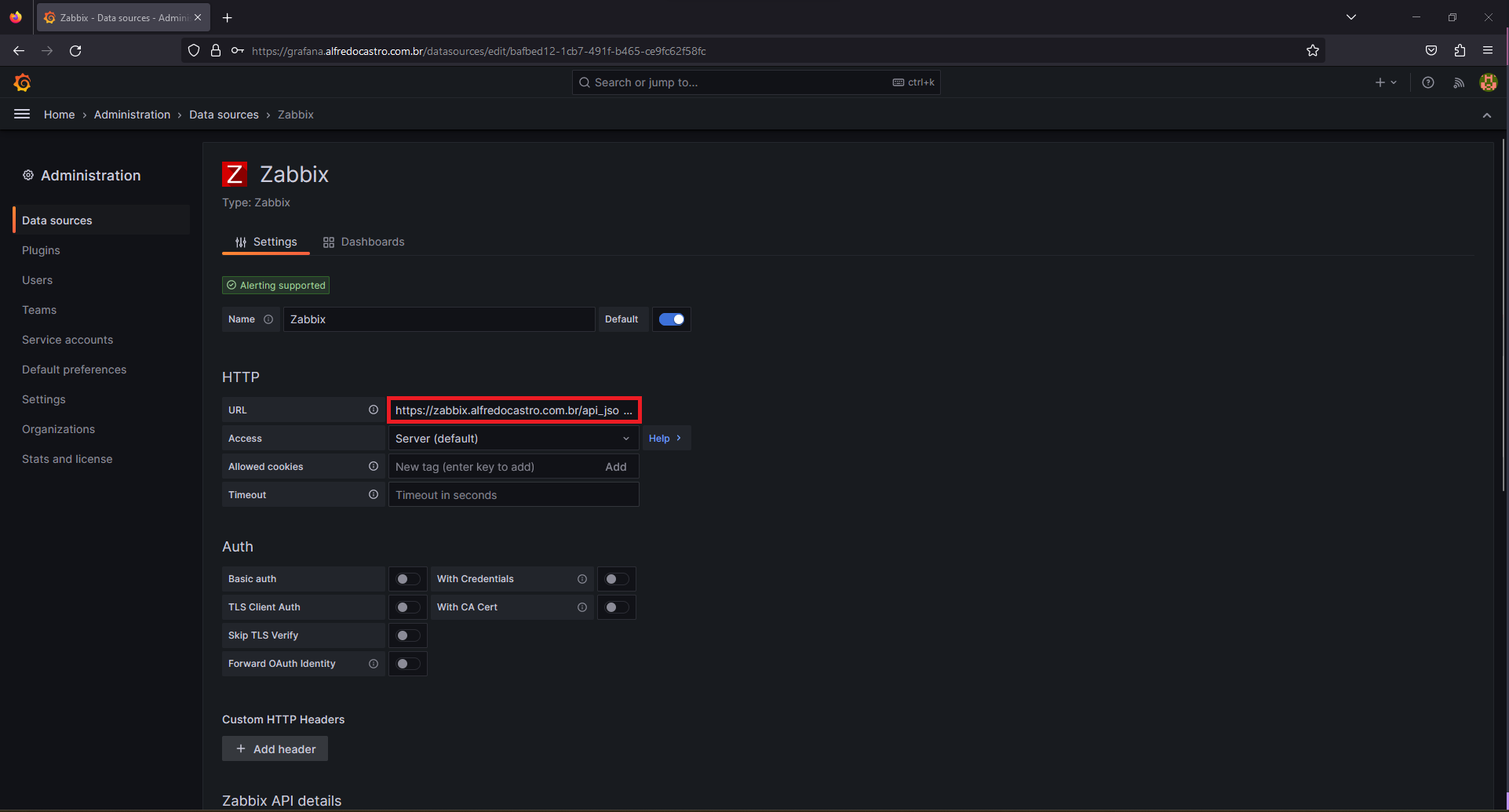Open the Firefox application menu
Viewport: 1509px width, 812px height.
click(1488, 51)
